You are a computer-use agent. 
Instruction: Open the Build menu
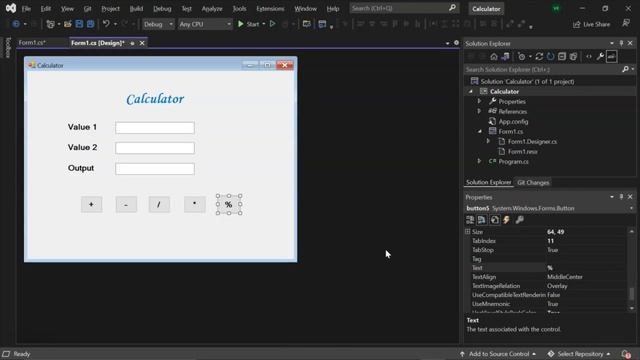pyautogui.click(x=136, y=9)
